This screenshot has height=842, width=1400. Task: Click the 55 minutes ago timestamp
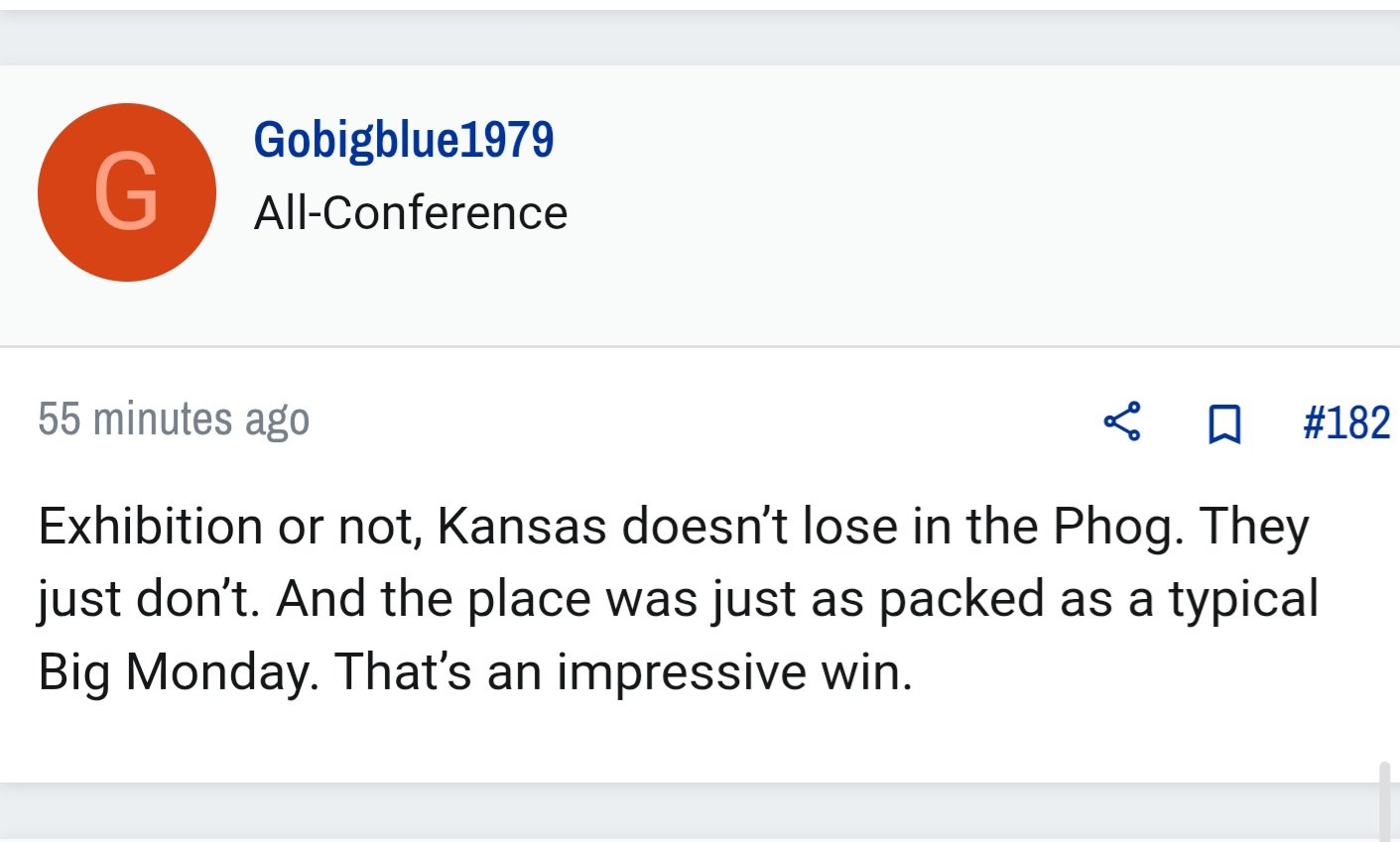[x=174, y=419]
